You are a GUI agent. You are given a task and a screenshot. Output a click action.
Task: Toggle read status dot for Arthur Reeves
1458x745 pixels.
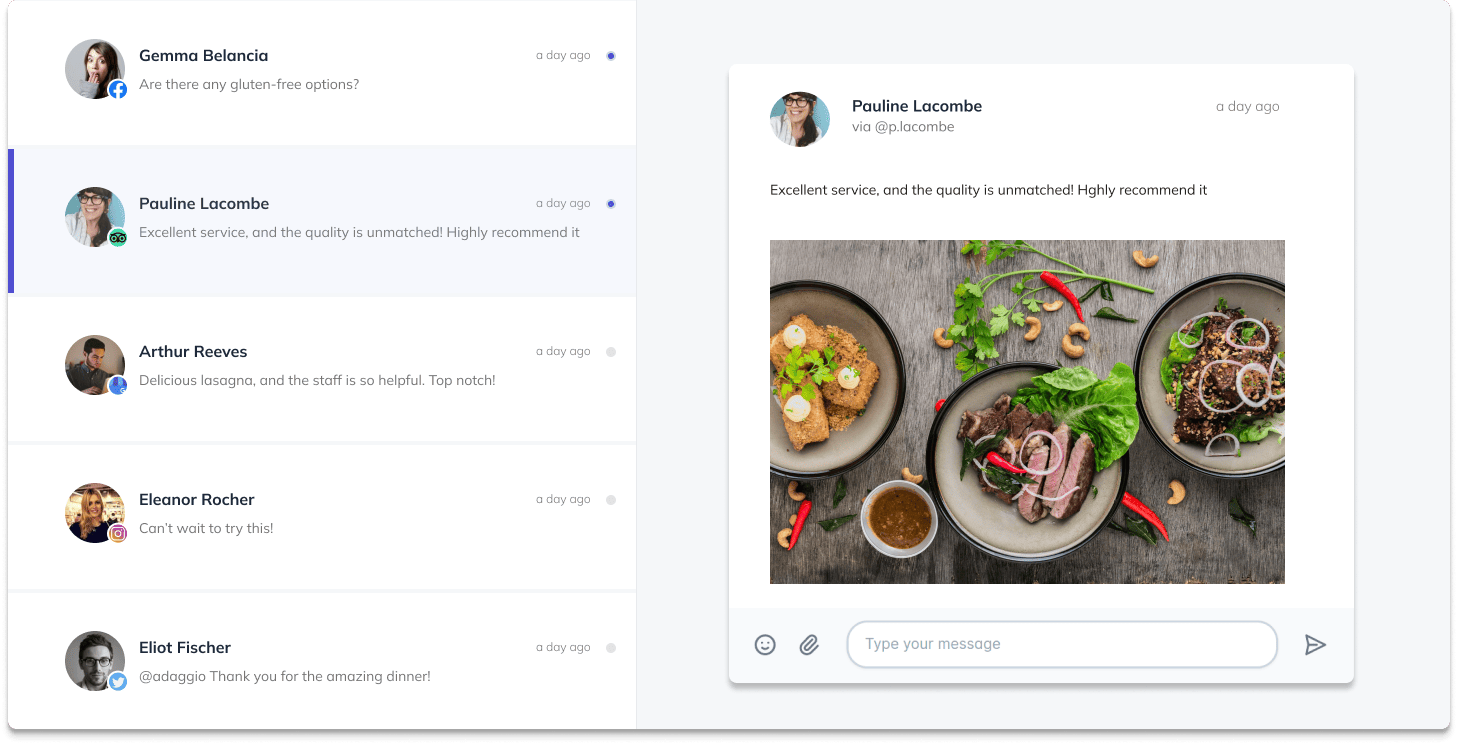pyautogui.click(x=611, y=352)
